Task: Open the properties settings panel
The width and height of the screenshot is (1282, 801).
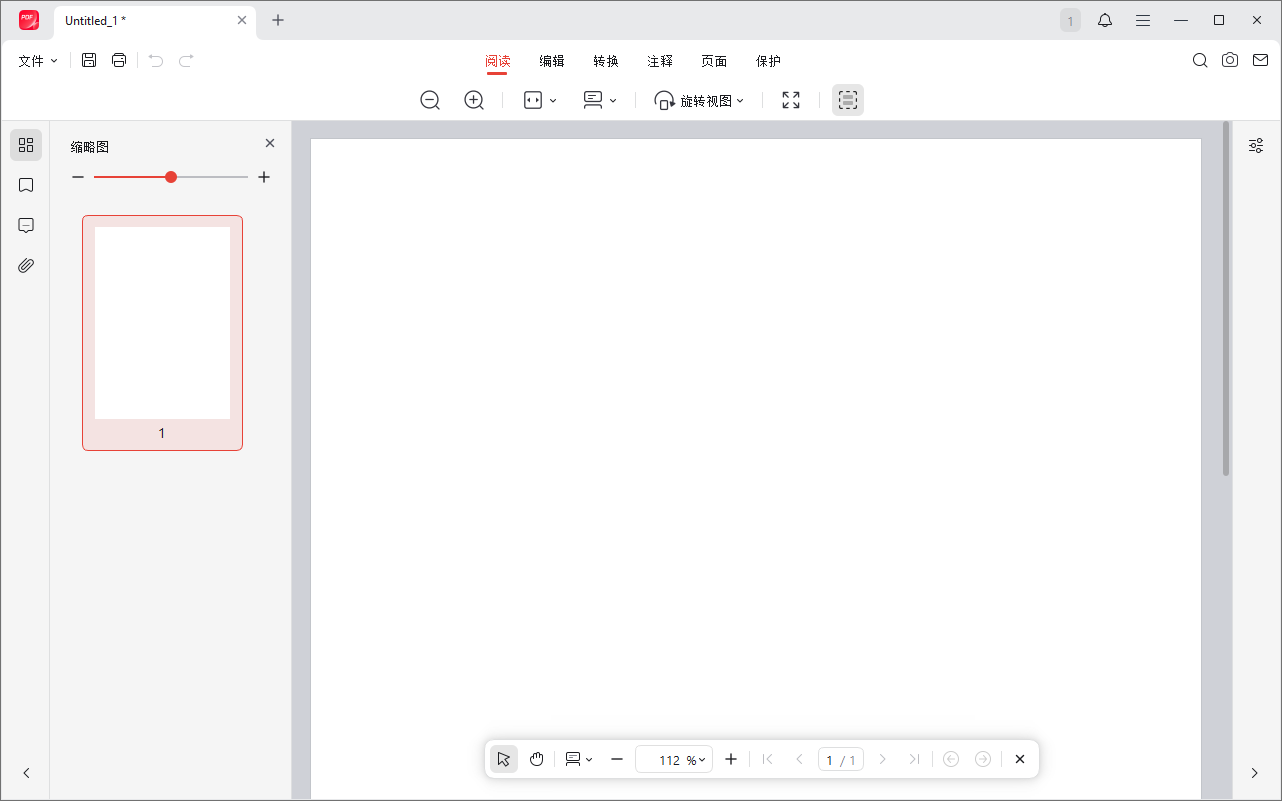Action: [1256, 145]
